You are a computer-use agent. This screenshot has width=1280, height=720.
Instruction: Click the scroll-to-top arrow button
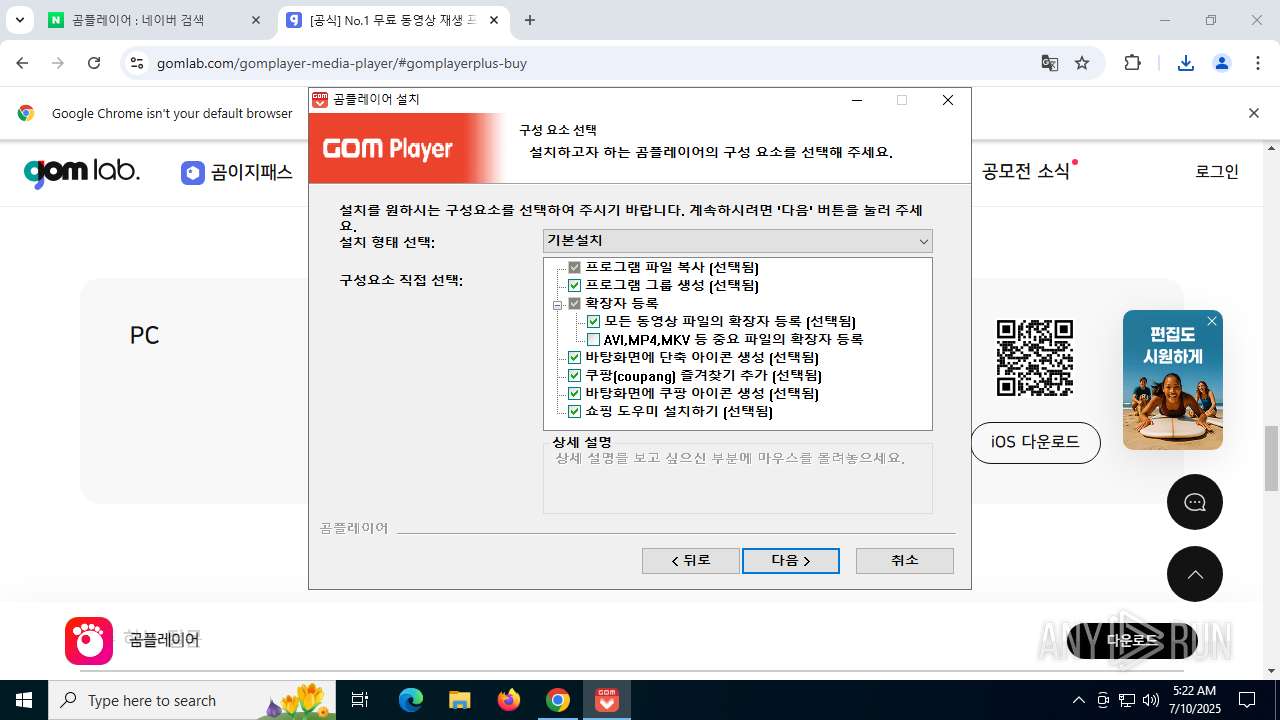point(1194,574)
